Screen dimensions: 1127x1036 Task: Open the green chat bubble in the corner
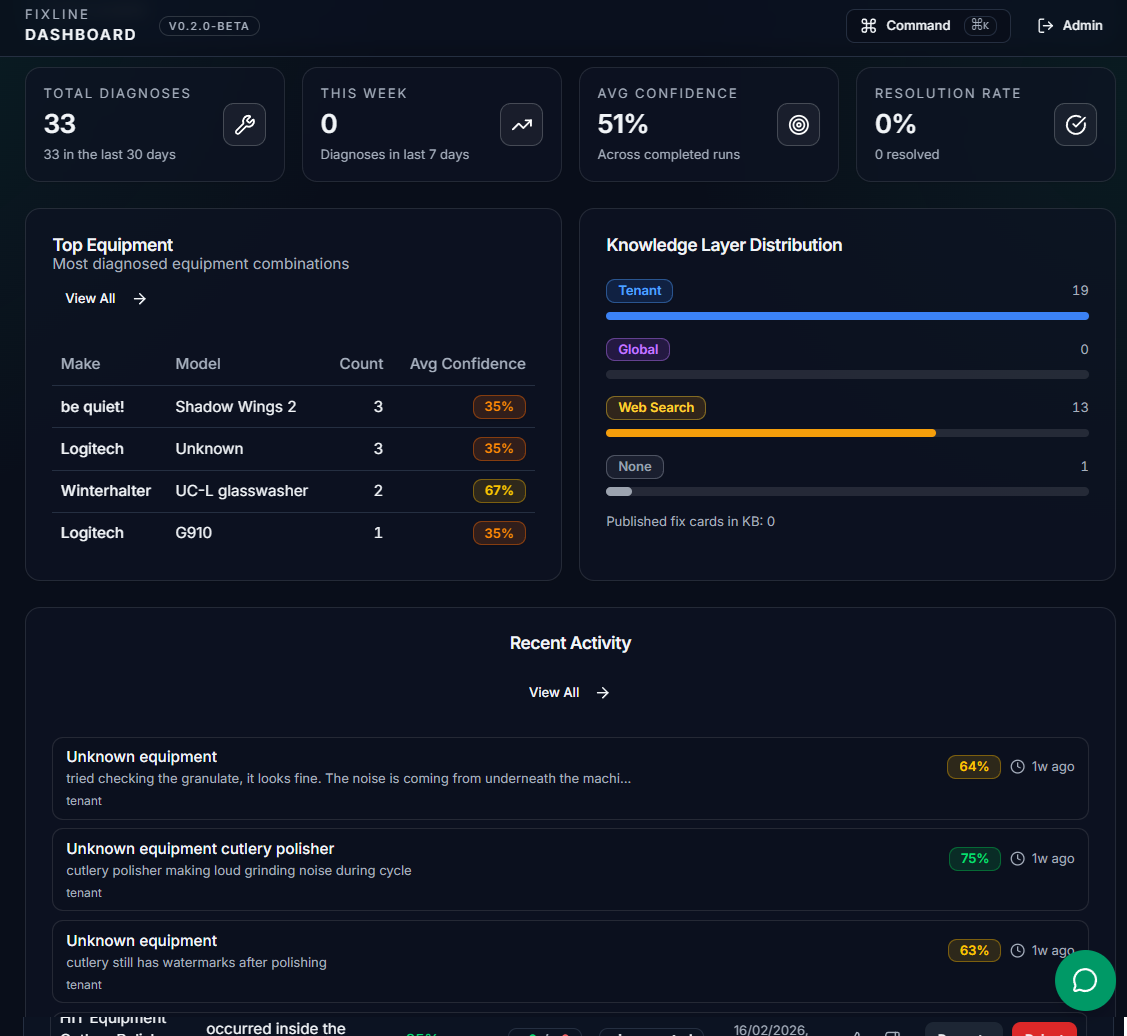pos(1085,980)
